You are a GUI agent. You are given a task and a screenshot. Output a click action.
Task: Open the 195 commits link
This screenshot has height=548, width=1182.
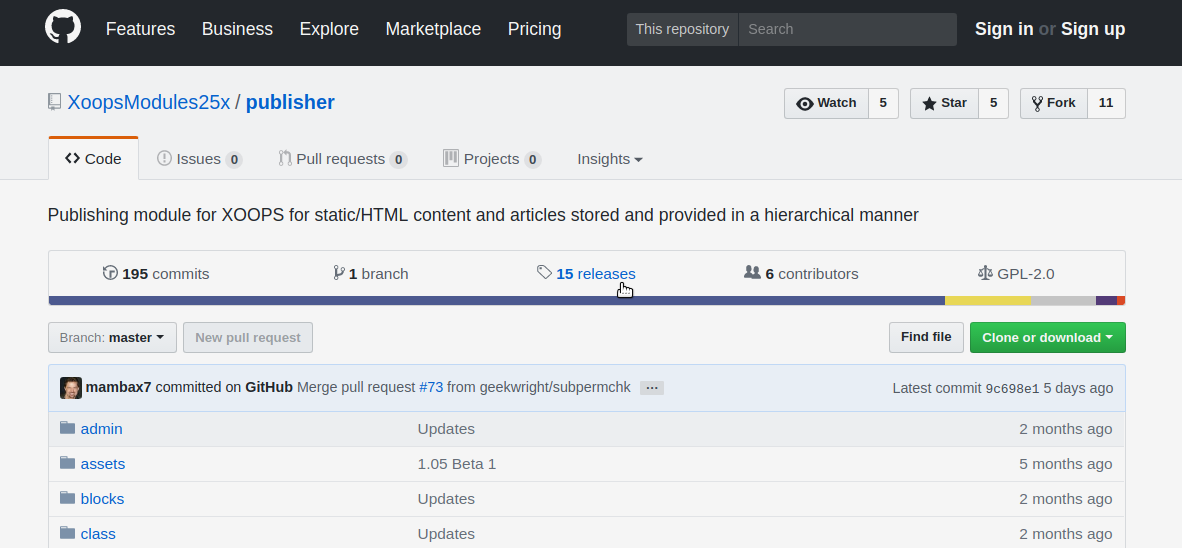[156, 274]
